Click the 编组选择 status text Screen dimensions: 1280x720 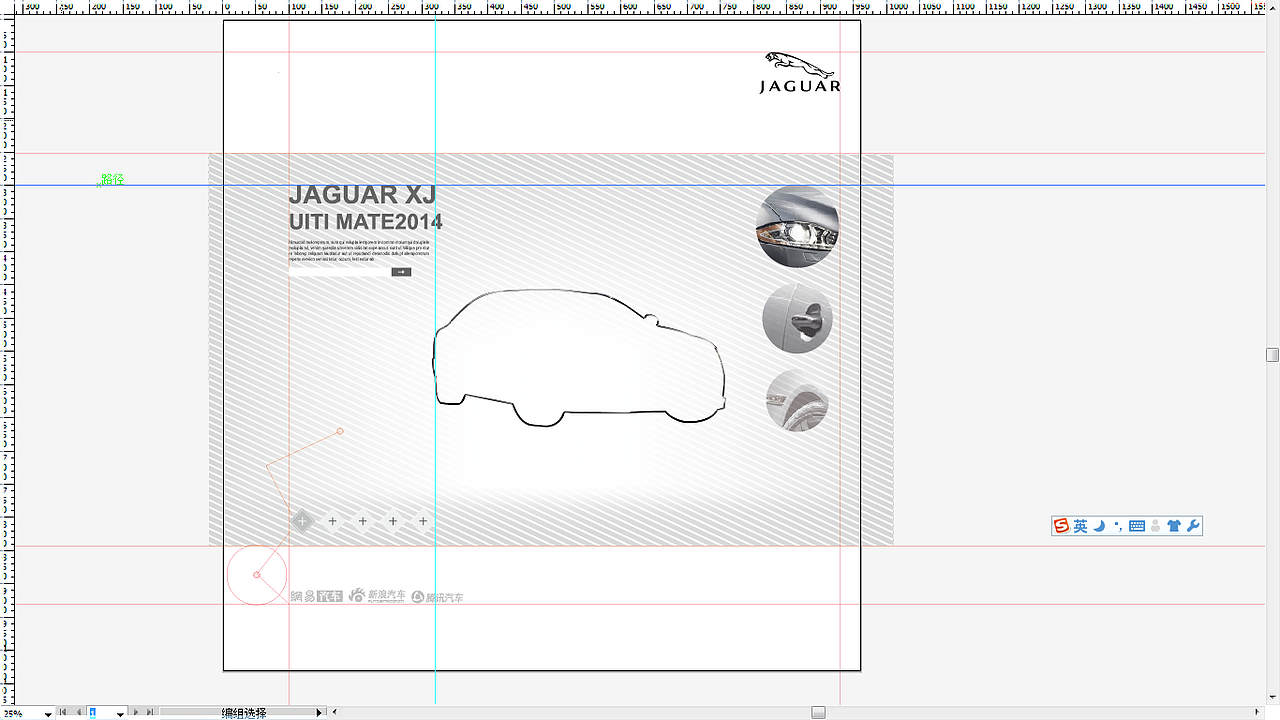244,713
